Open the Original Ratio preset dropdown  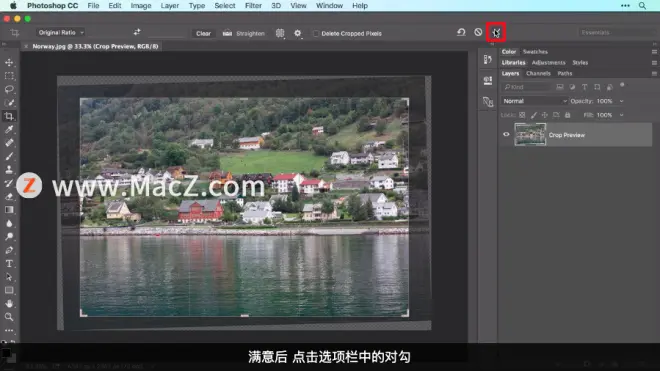pos(61,32)
